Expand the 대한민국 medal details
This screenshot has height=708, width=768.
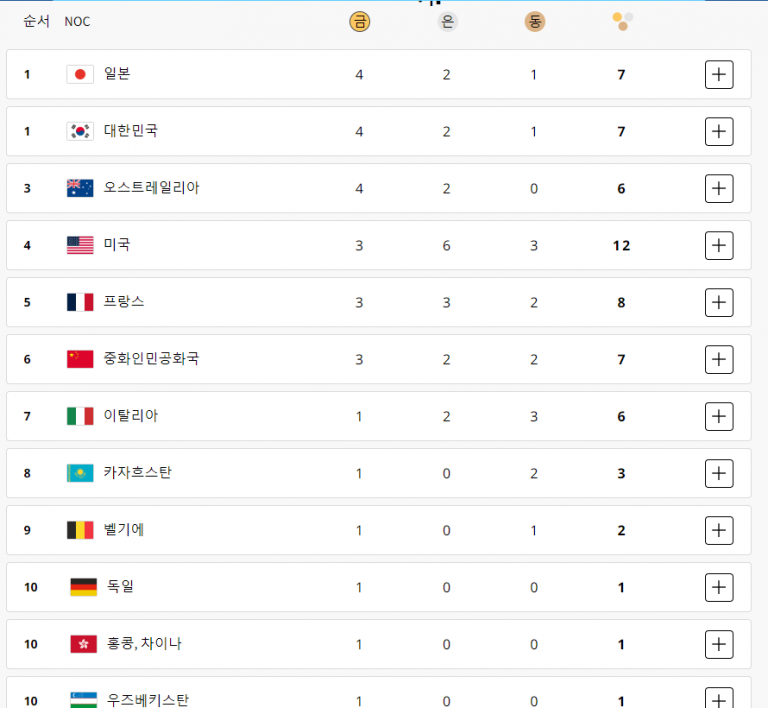pyautogui.click(x=719, y=131)
